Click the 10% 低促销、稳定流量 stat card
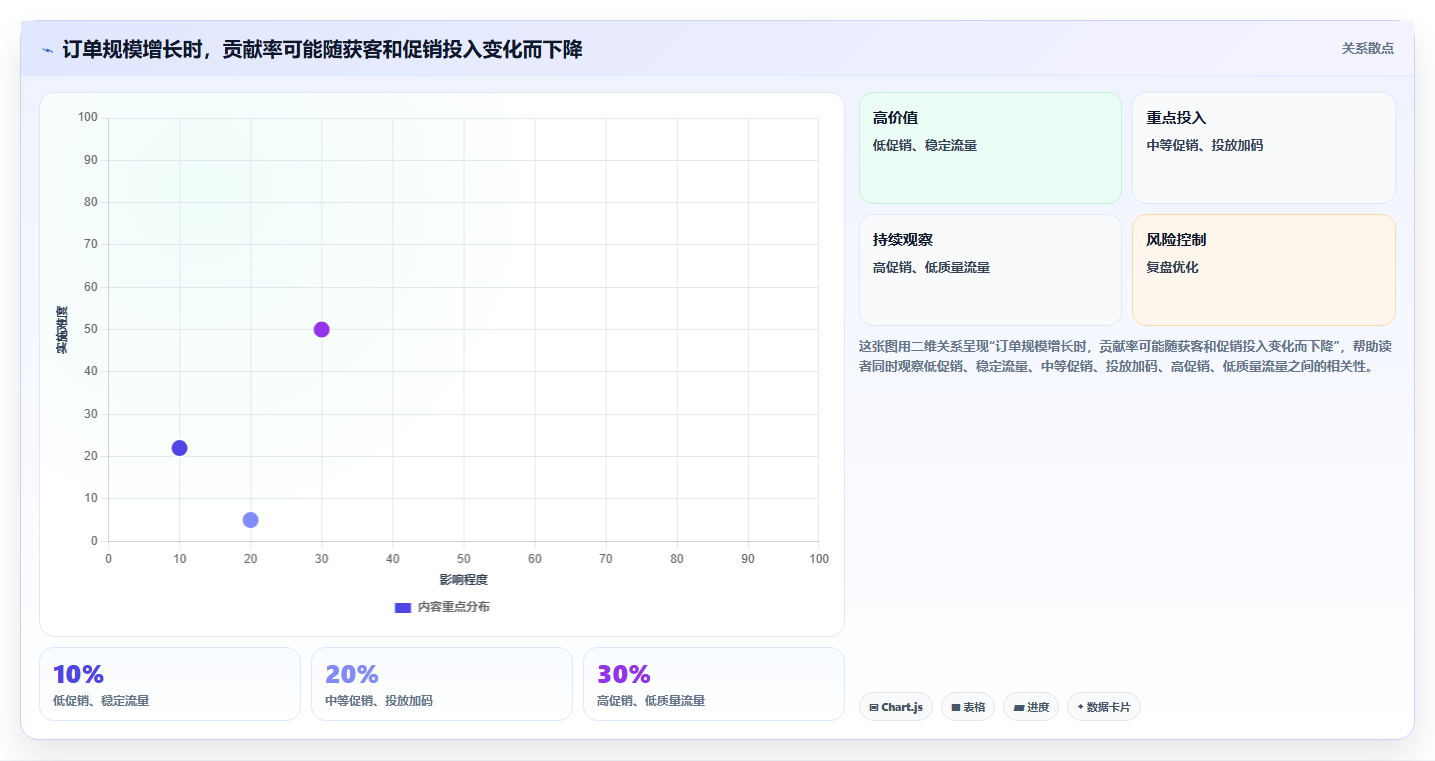The width and height of the screenshot is (1435, 761). (170, 684)
